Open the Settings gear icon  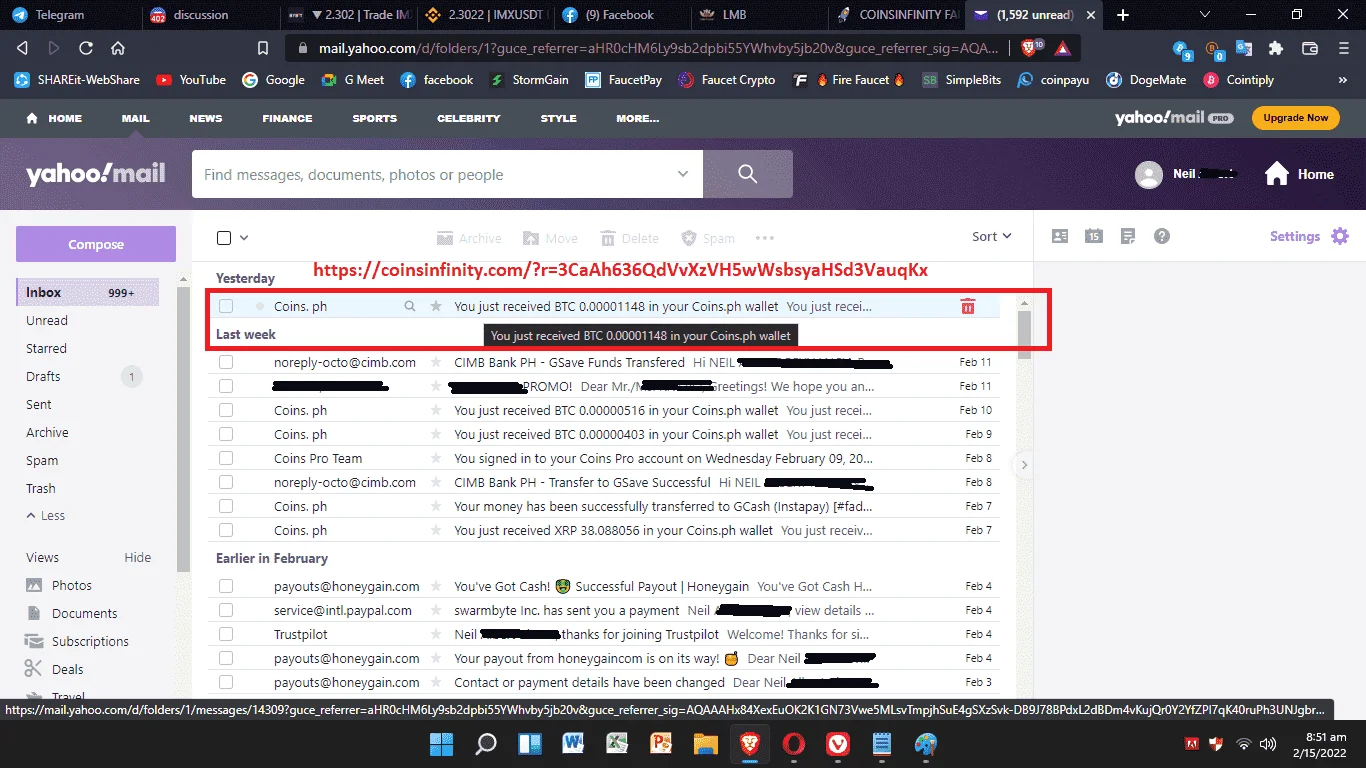click(x=1340, y=236)
